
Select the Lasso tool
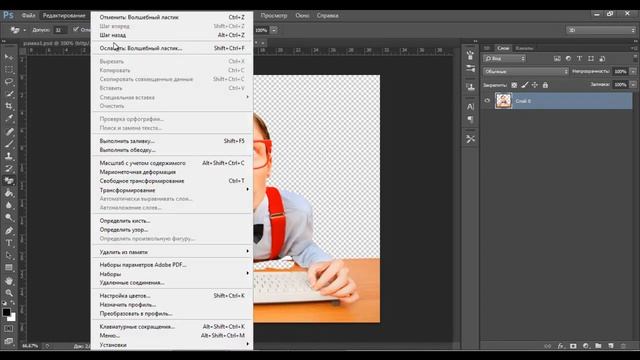tap(9, 82)
